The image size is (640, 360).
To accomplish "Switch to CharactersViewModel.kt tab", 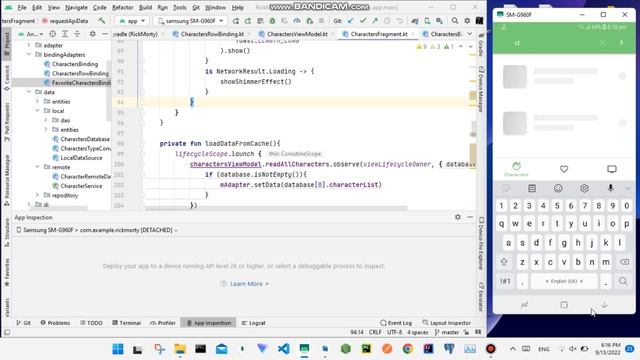I will pos(297,34).
